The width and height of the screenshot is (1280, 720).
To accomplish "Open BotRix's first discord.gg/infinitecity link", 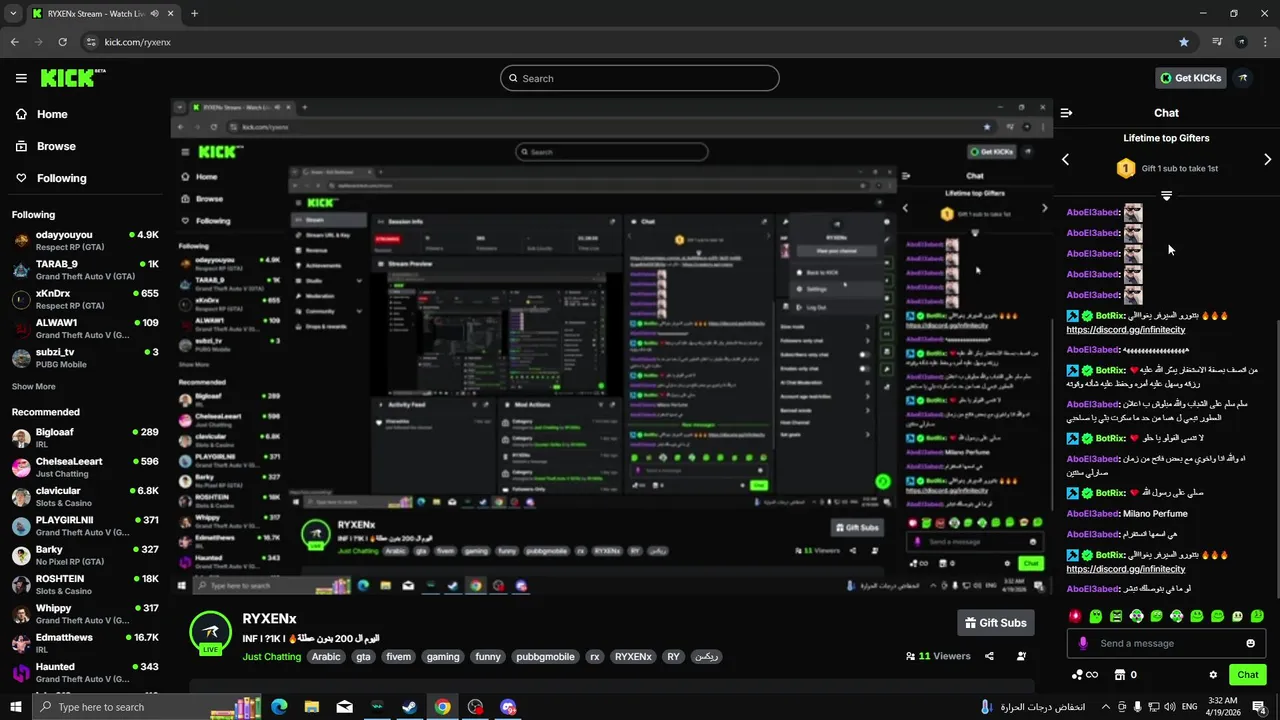I will (1125, 329).
